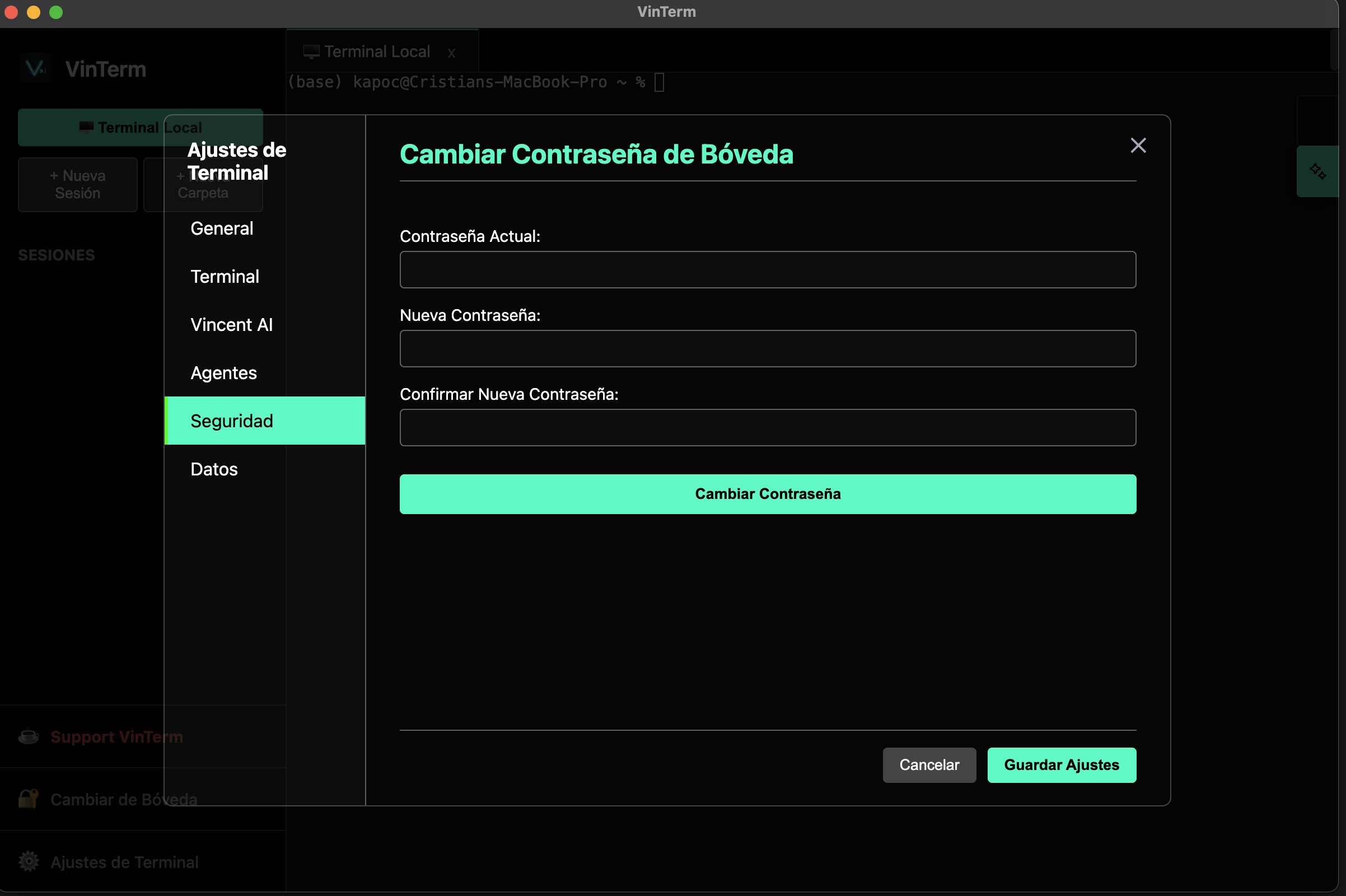Click the Cancelar button
Viewport: 1346px width, 896px height.
point(929,764)
